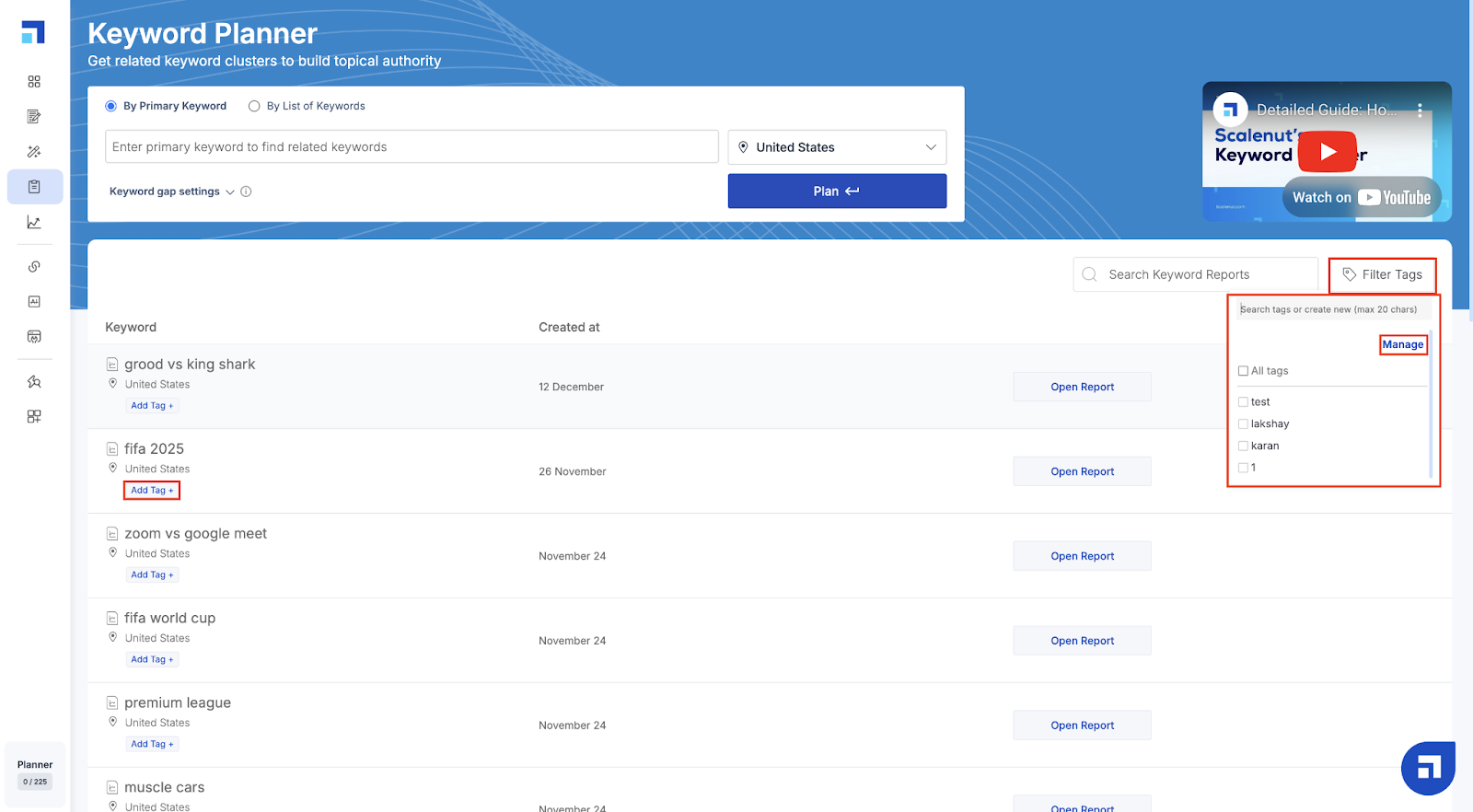The image size is (1473, 812).
Task: Open the star-and-magnifier sidebar icon
Action: tap(34, 381)
